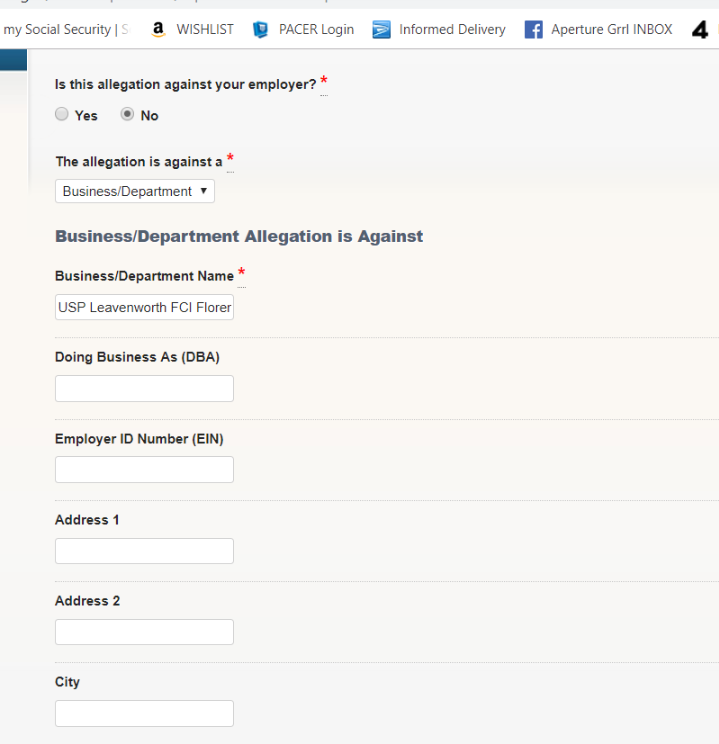This screenshot has height=744, width=719.
Task: Open the Aperture Grrl INBOX bookmark text
Action: pos(612,29)
